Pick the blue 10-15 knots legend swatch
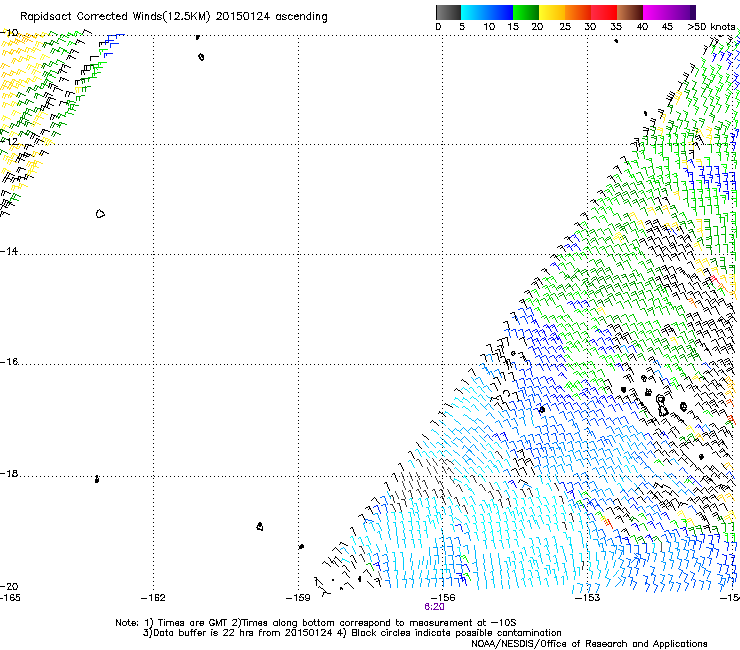 coord(500,12)
